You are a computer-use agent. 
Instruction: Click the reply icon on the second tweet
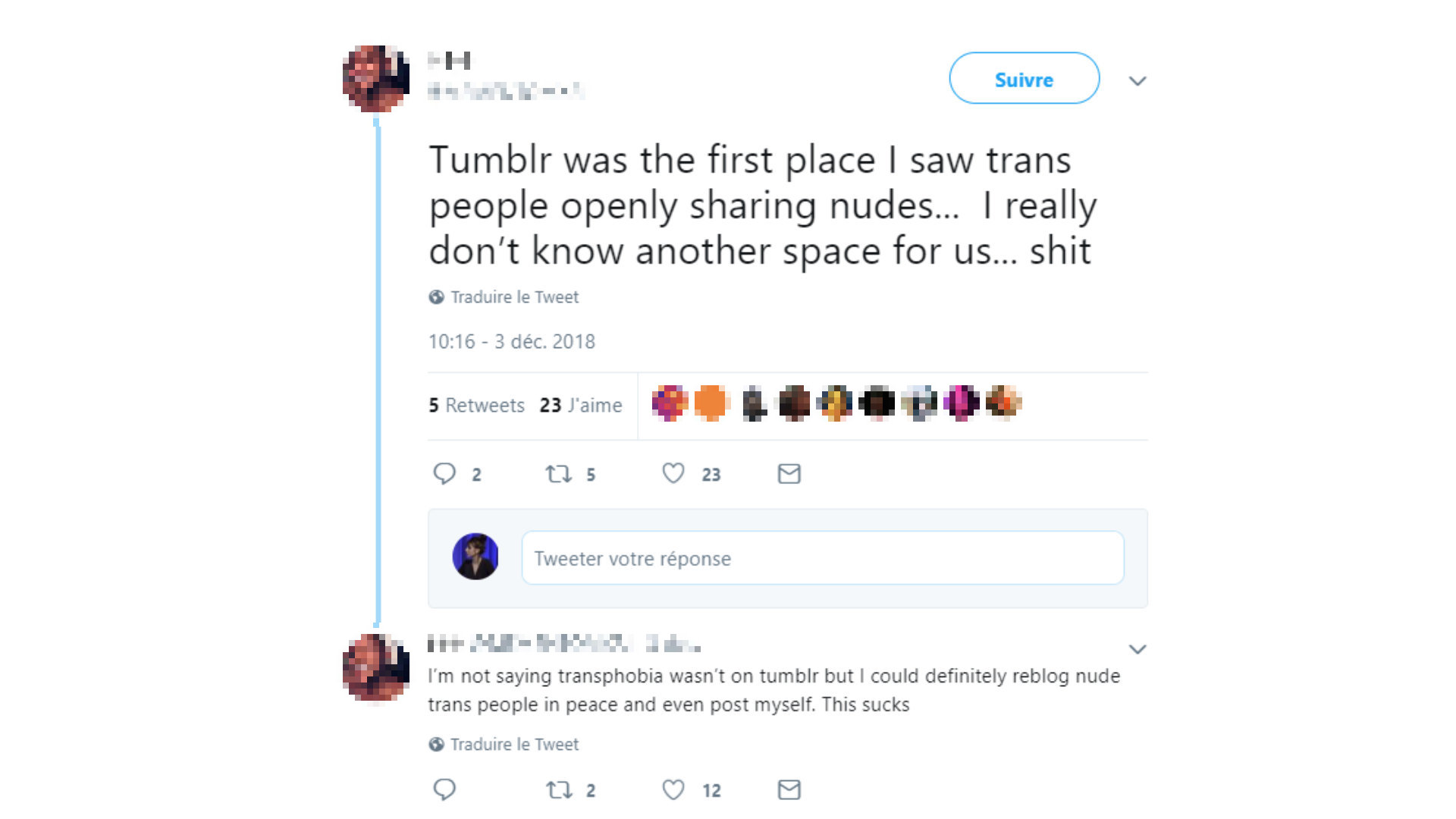[444, 789]
